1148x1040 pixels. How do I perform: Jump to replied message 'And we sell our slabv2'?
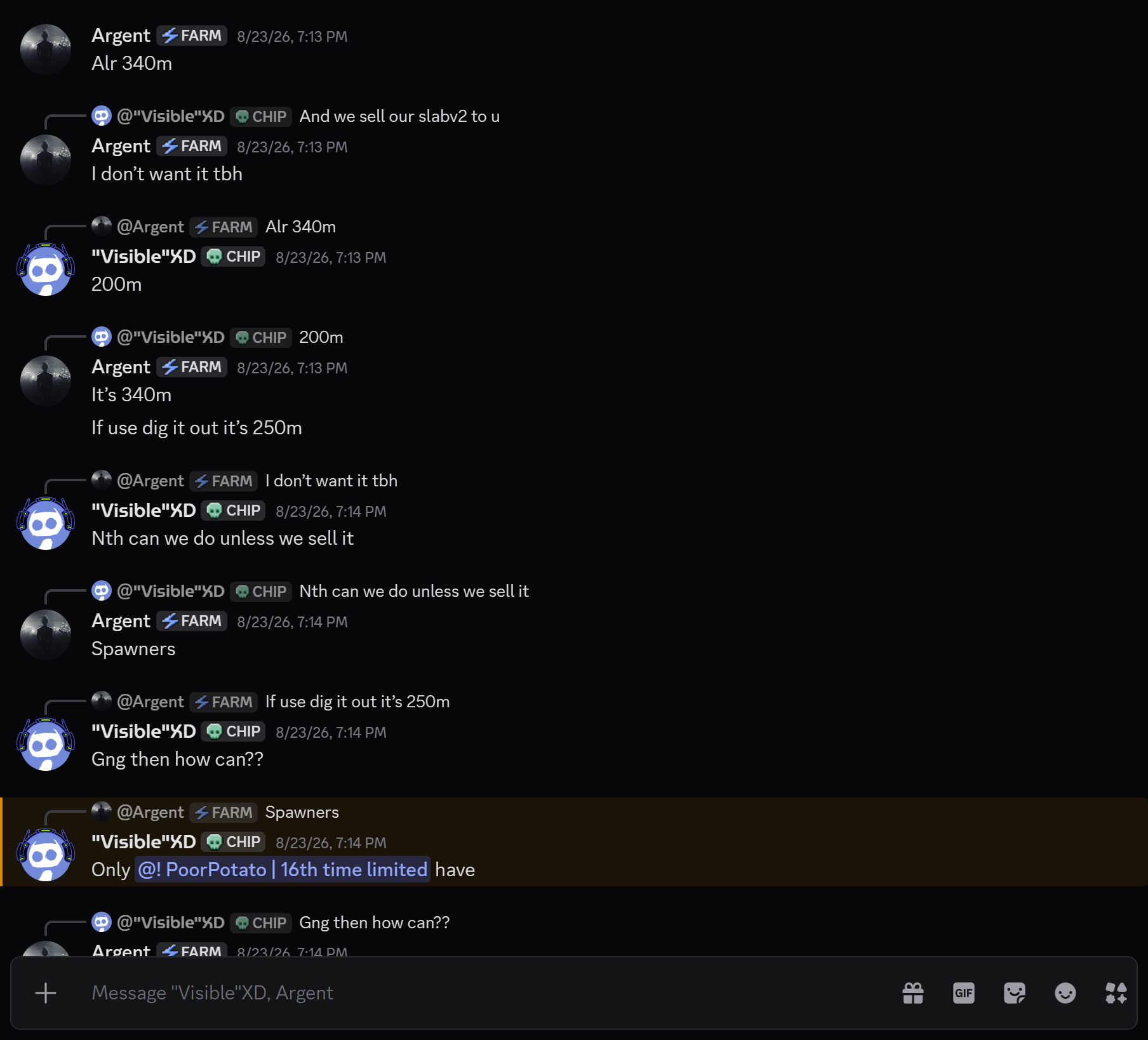[x=399, y=116]
